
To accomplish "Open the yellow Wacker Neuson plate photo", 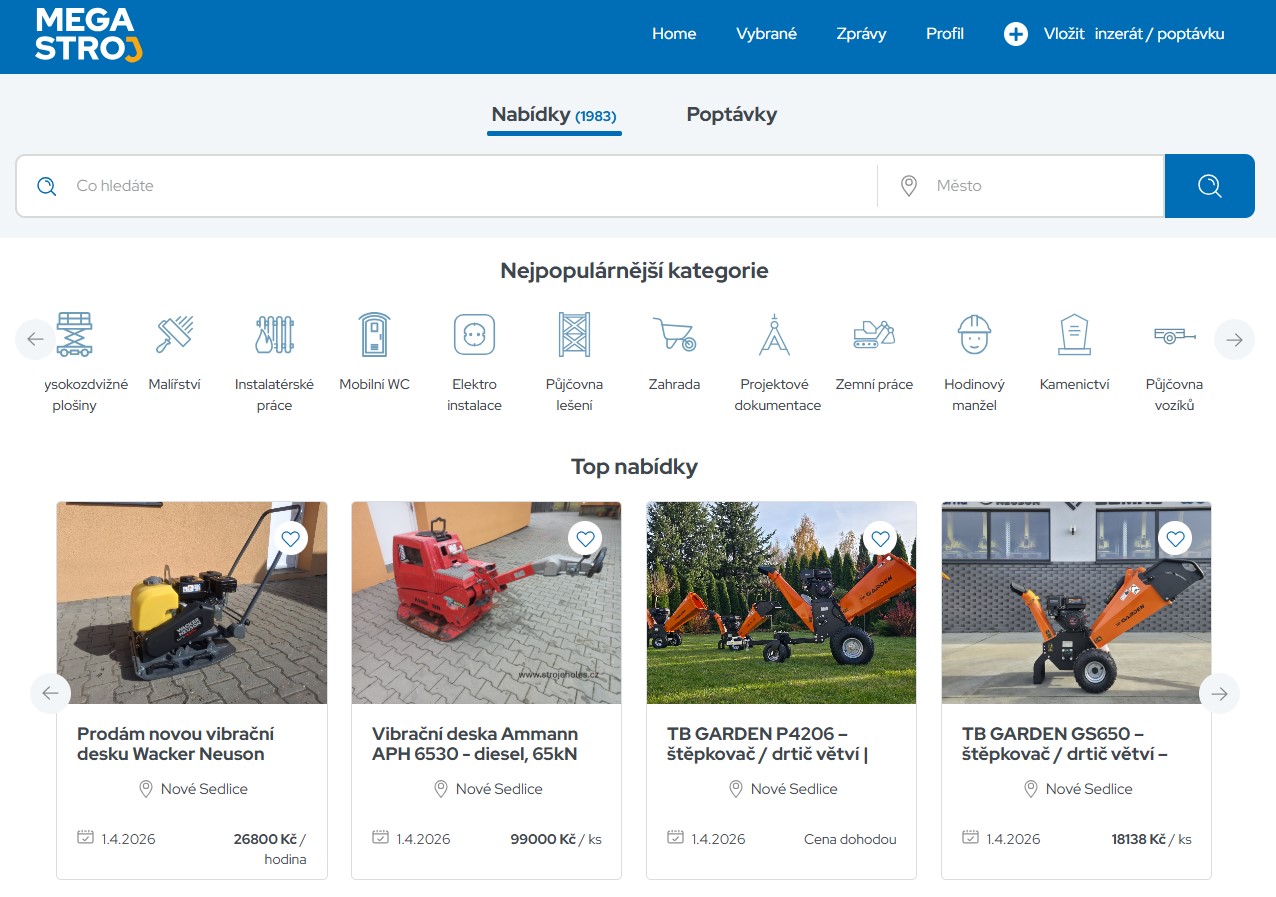I will (x=192, y=603).
